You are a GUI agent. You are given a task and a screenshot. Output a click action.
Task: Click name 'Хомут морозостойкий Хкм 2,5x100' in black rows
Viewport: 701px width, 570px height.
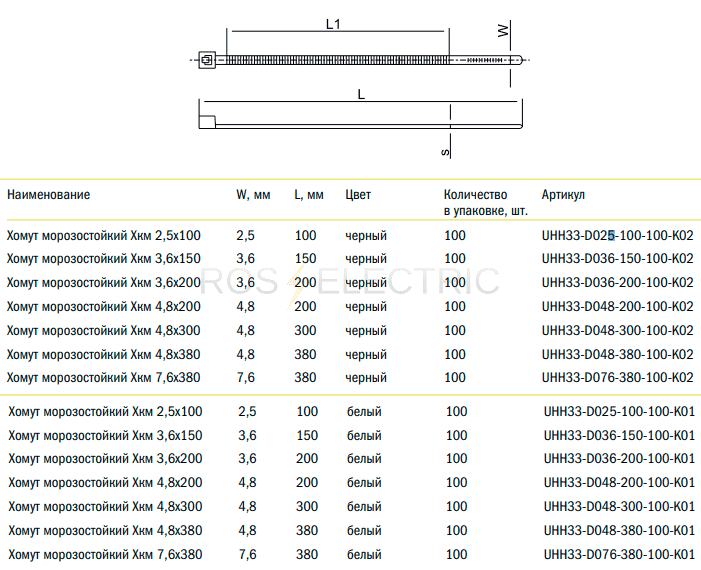[104, 236]
